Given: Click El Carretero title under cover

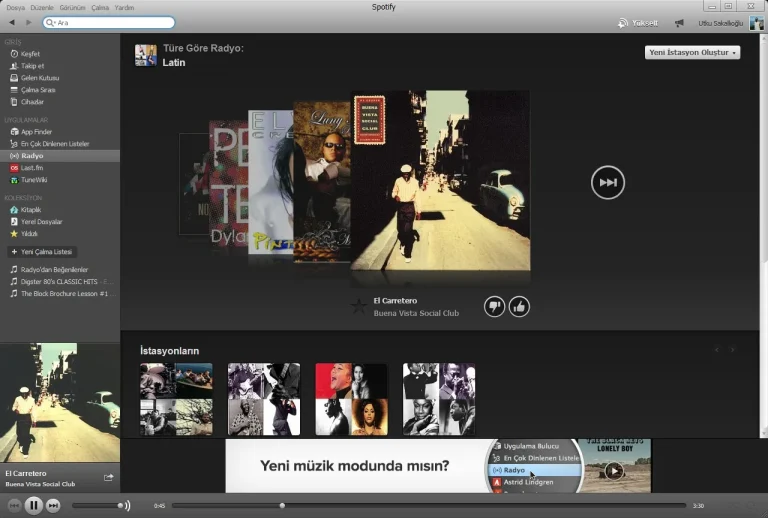Looking at the screenshot, I should point(395,301).
